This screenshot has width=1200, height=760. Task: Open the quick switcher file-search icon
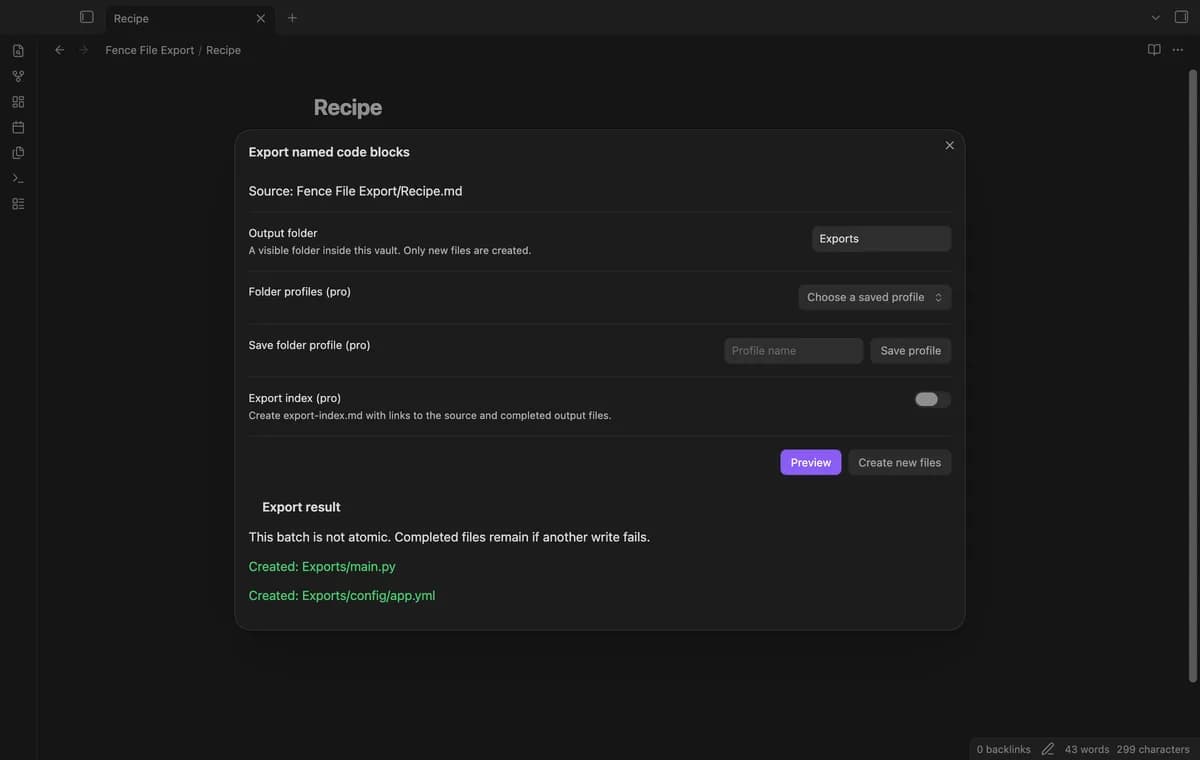coord(18,50)
